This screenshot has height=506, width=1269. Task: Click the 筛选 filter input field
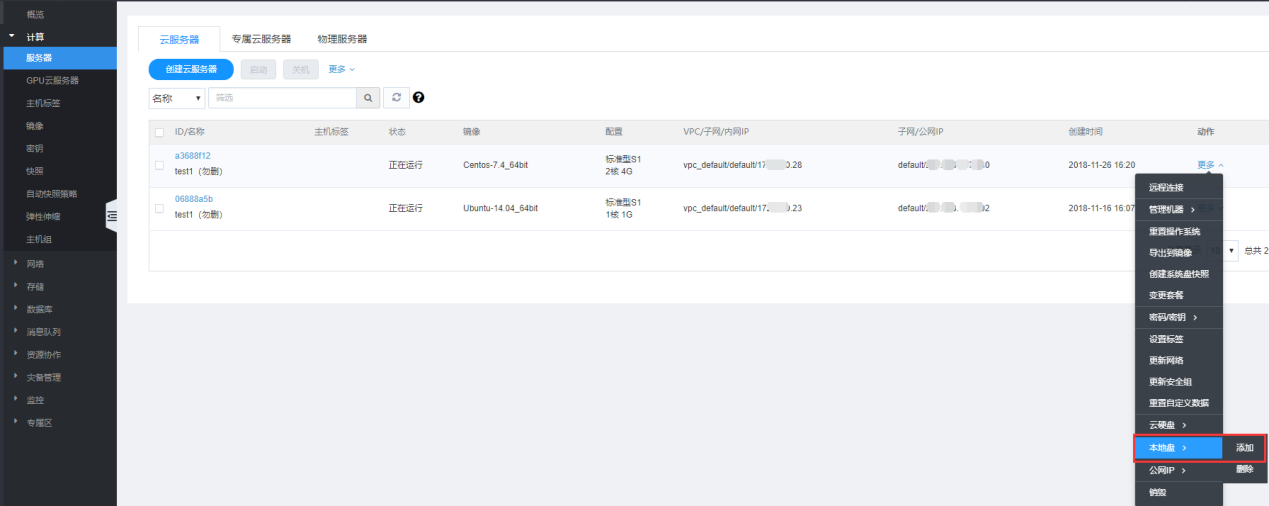pos(283,98)
